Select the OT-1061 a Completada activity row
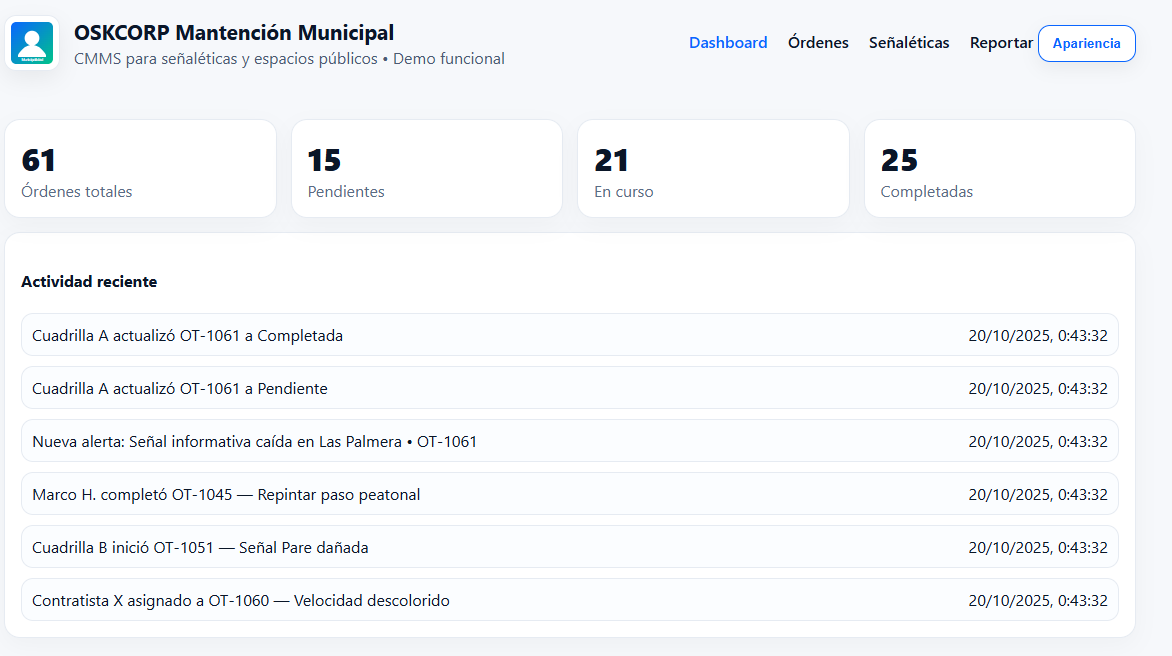The height and width of the screenshot is (656, 1172). click(569, 335)
